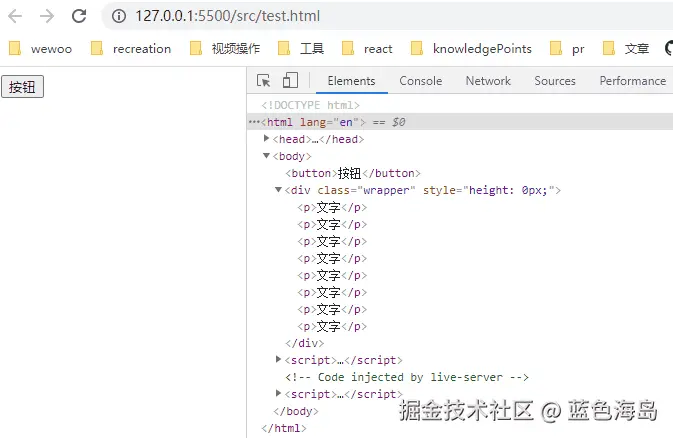Switch to the Elements tab
This screenshot has height=438, width=673.
point(352,81)
